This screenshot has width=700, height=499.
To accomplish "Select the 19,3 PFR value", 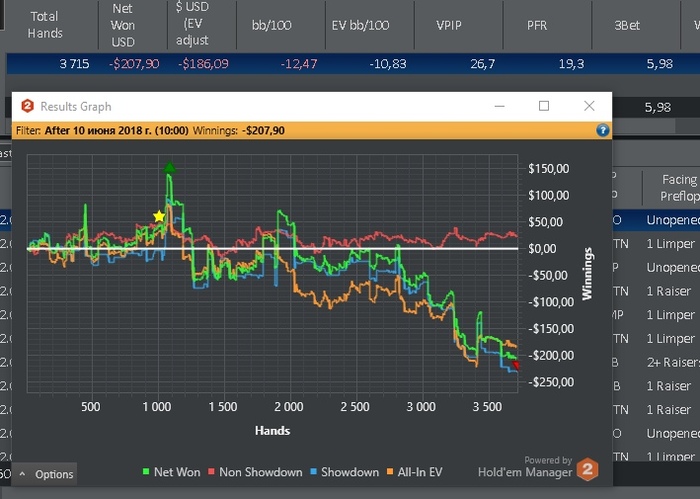I will click(571, 64).
